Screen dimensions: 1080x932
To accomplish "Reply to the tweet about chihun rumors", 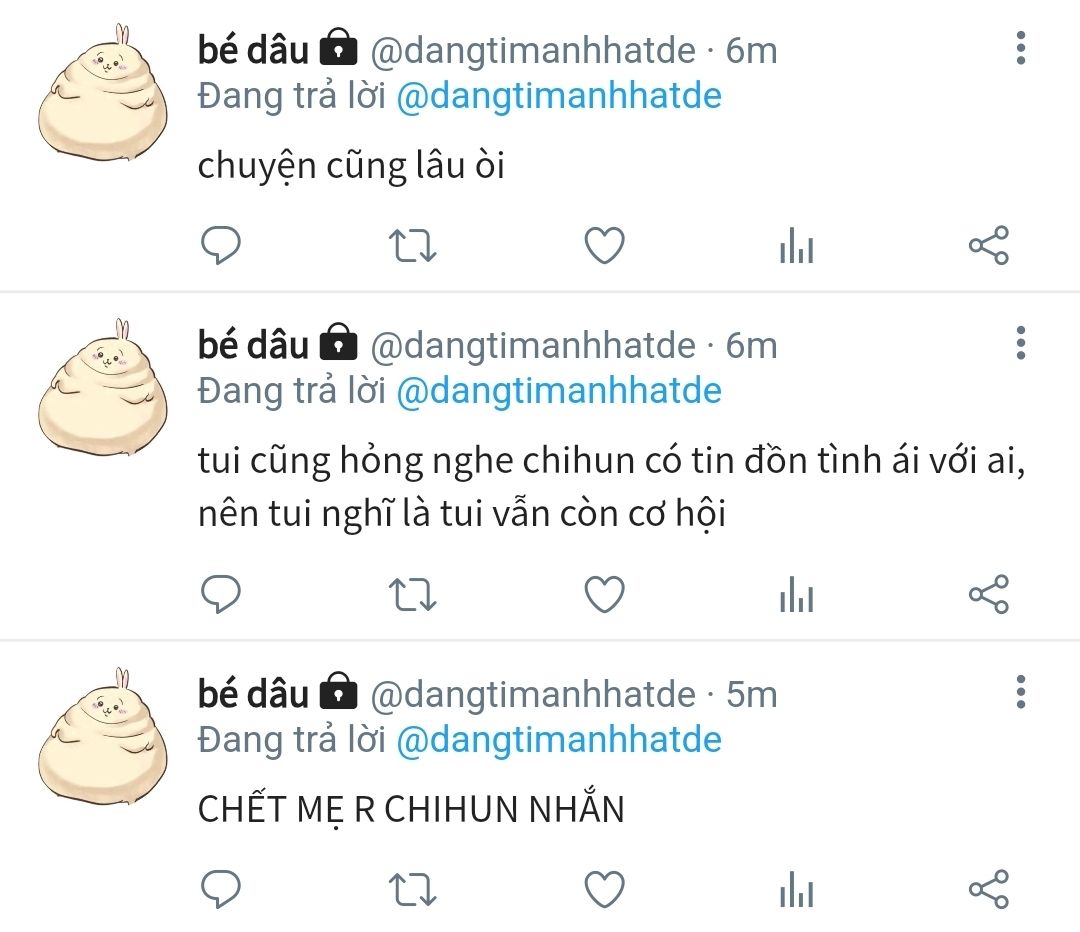I will (x=220, y=594).
